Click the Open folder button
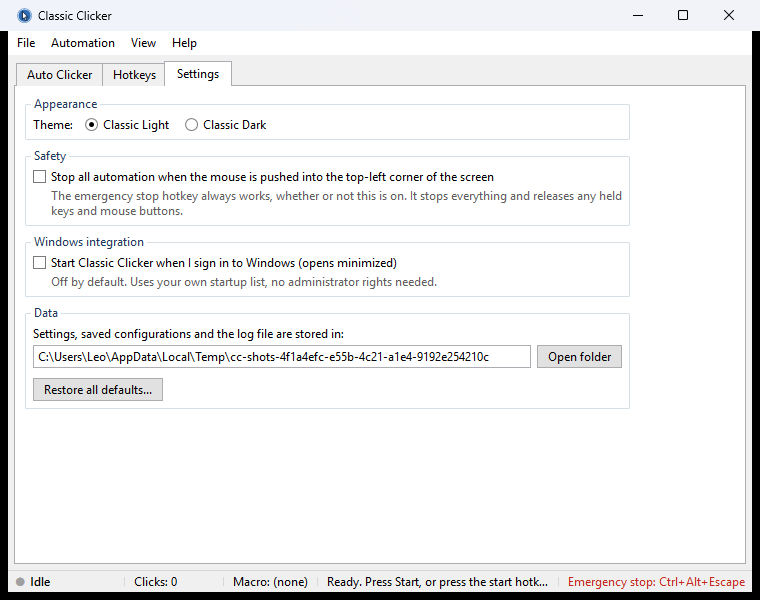The image size is (760, 600). [579, 357]
